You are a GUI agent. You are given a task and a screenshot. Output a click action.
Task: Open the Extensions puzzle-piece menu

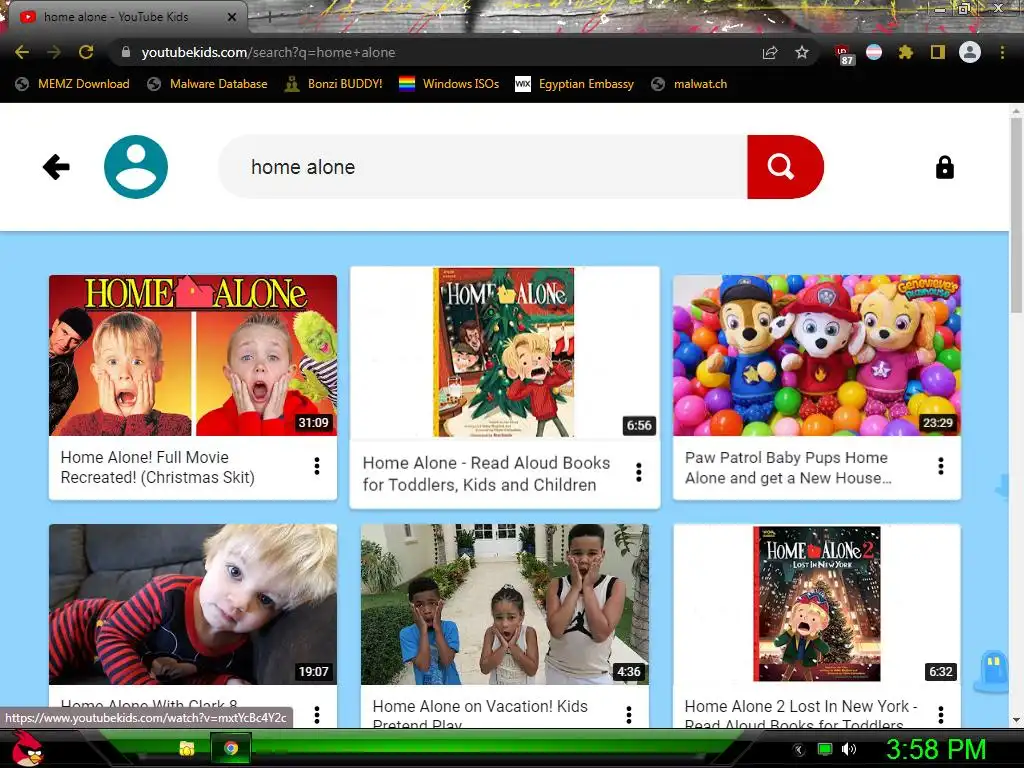click(906, 52)
